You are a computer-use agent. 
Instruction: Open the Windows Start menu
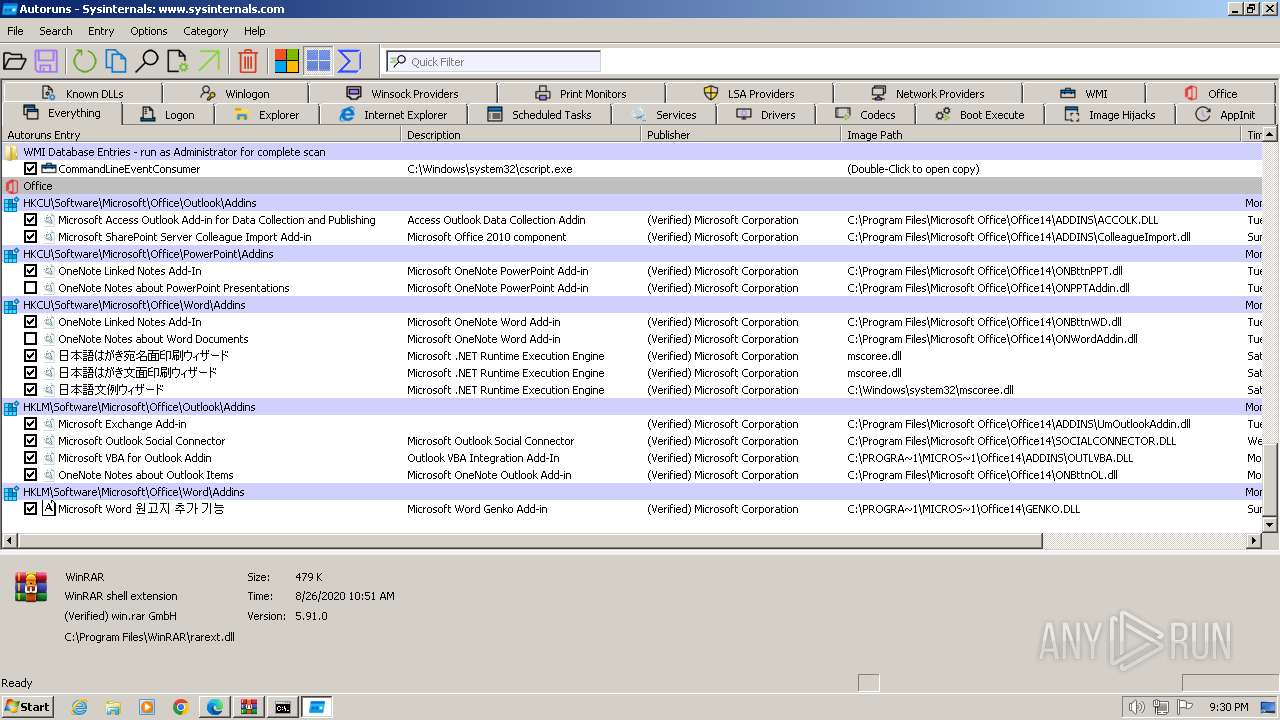27,706
